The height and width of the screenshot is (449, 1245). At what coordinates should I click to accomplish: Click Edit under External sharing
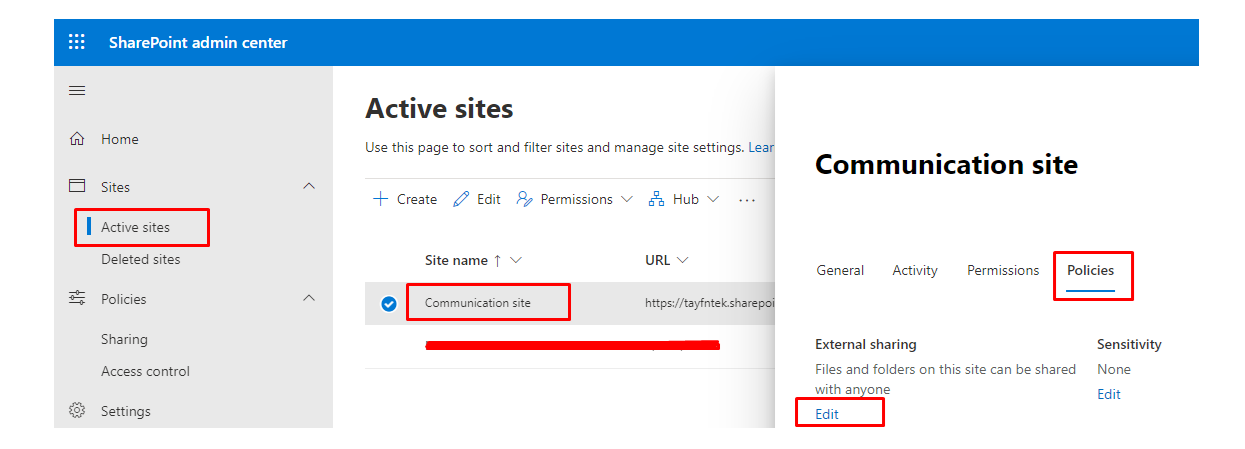827,414
